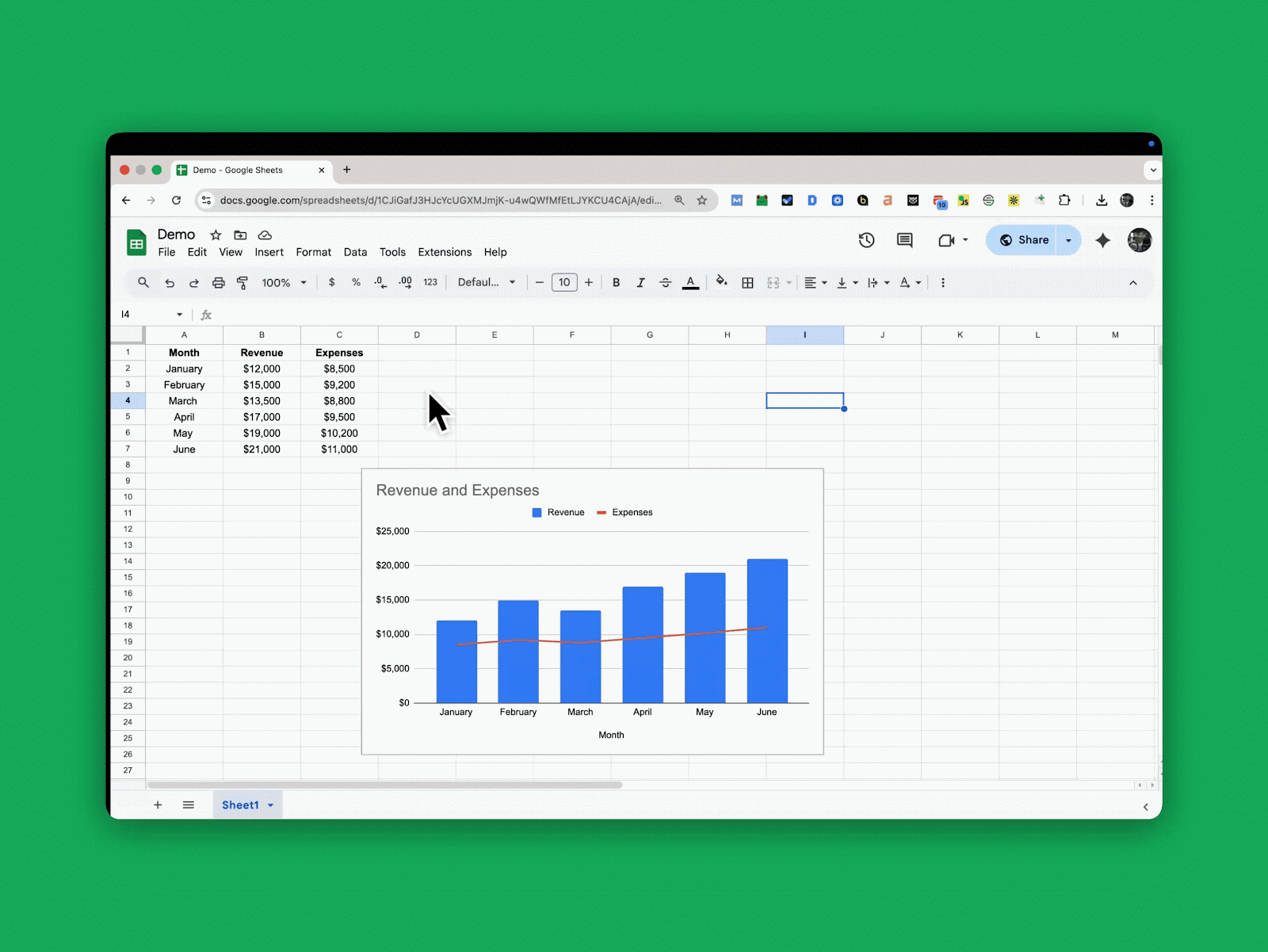The image size is (1268, 952).
Task: Open the Insert menu
Action: [x=269, y=252]
